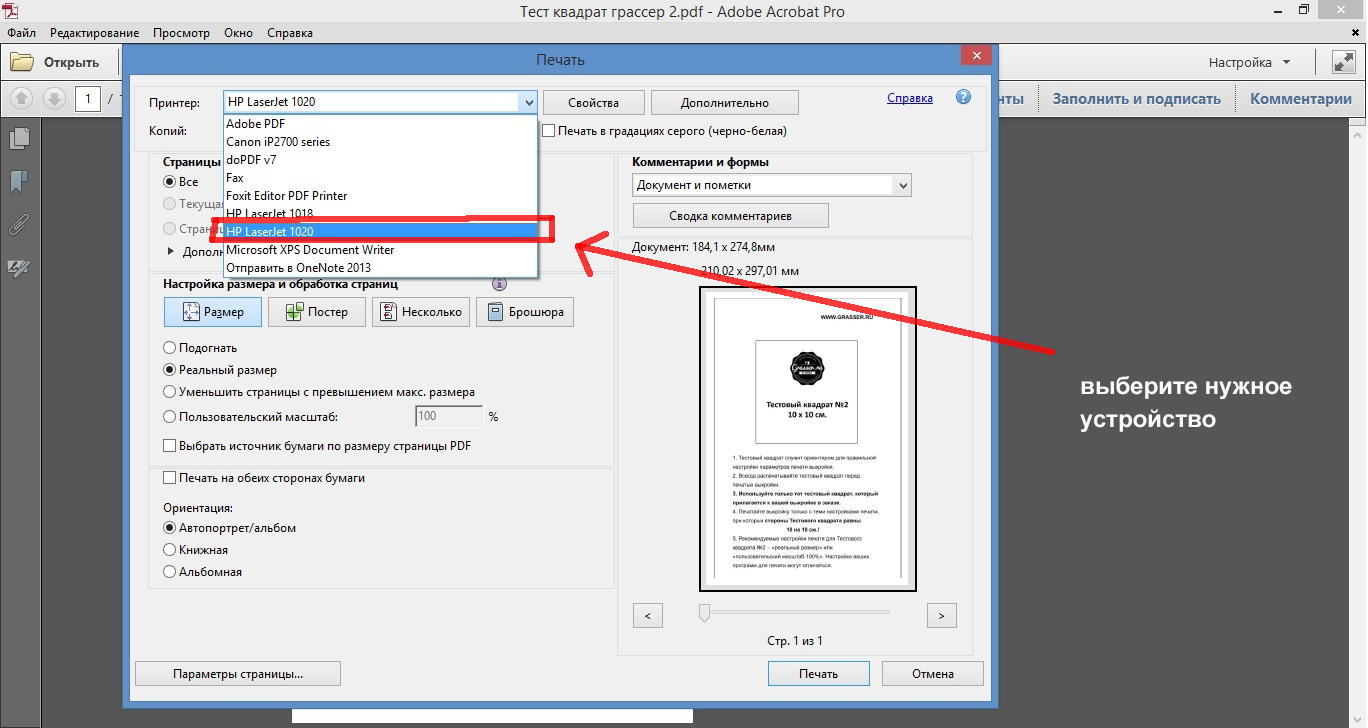Screen dimensions: 1368x728
Task: Open the 'Просмотр' menu
Action: (181, 33)
